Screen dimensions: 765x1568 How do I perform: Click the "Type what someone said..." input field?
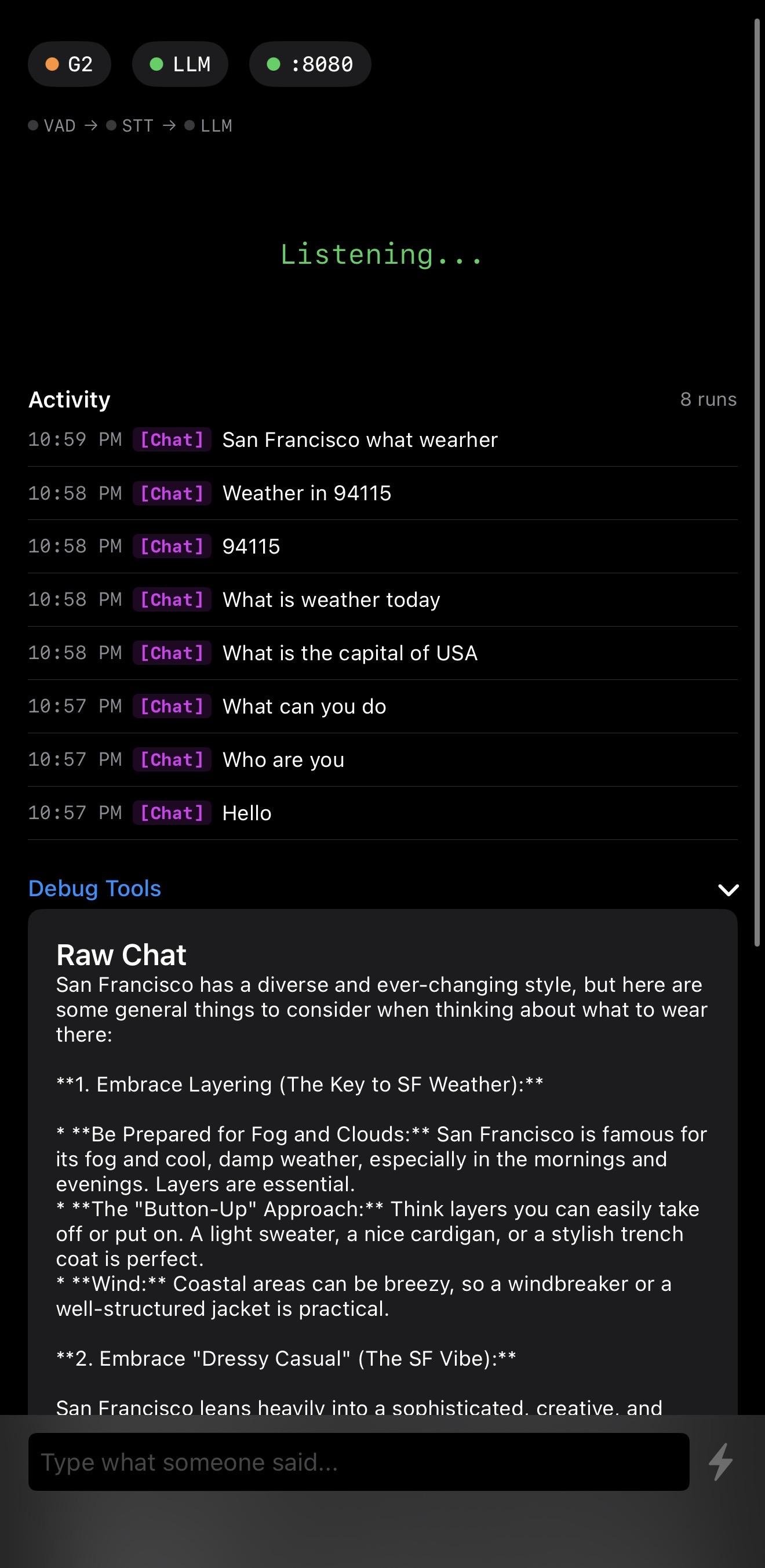coord(359,1461)
